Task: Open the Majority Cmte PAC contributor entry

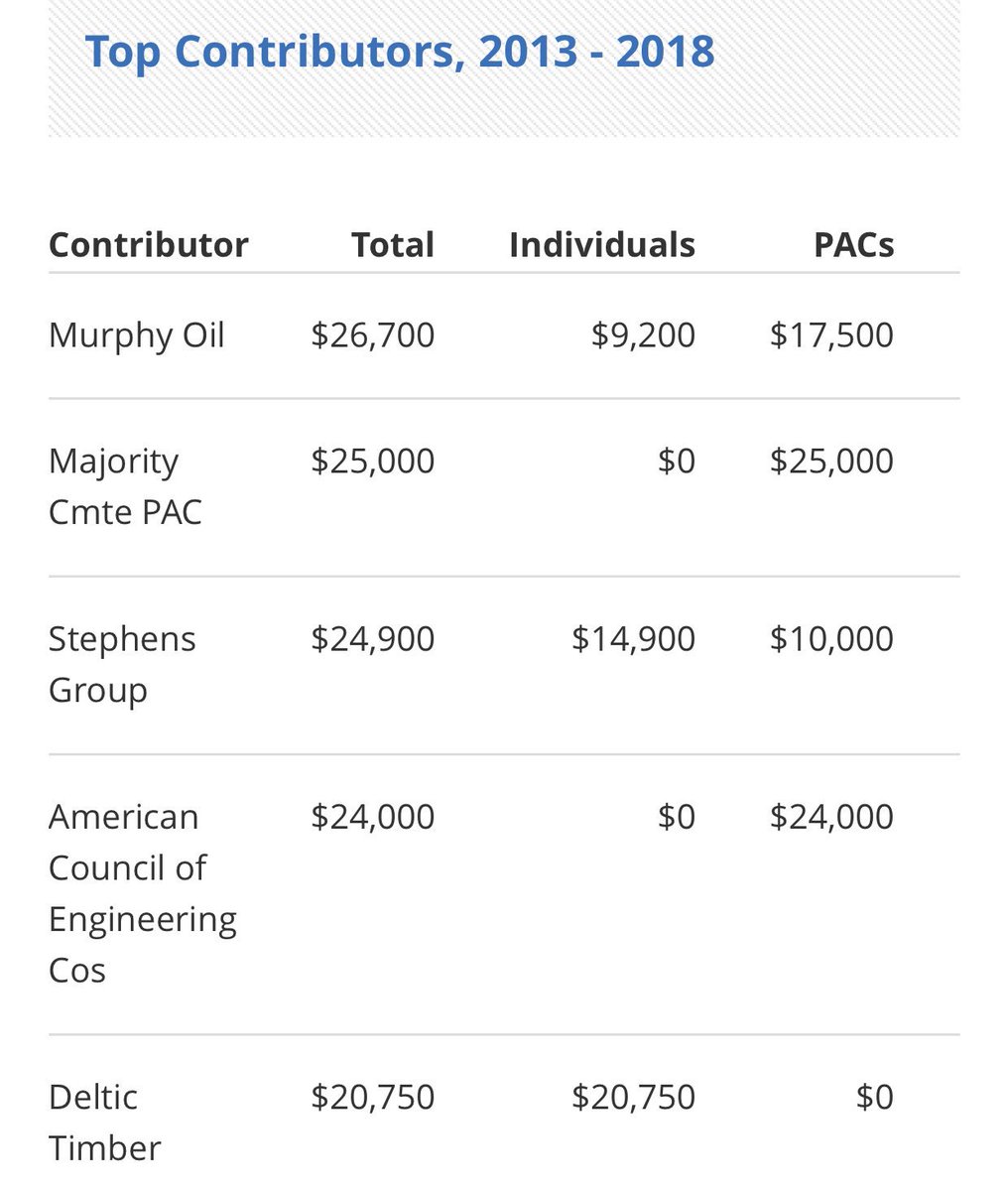Action: (x=125, y=486)
